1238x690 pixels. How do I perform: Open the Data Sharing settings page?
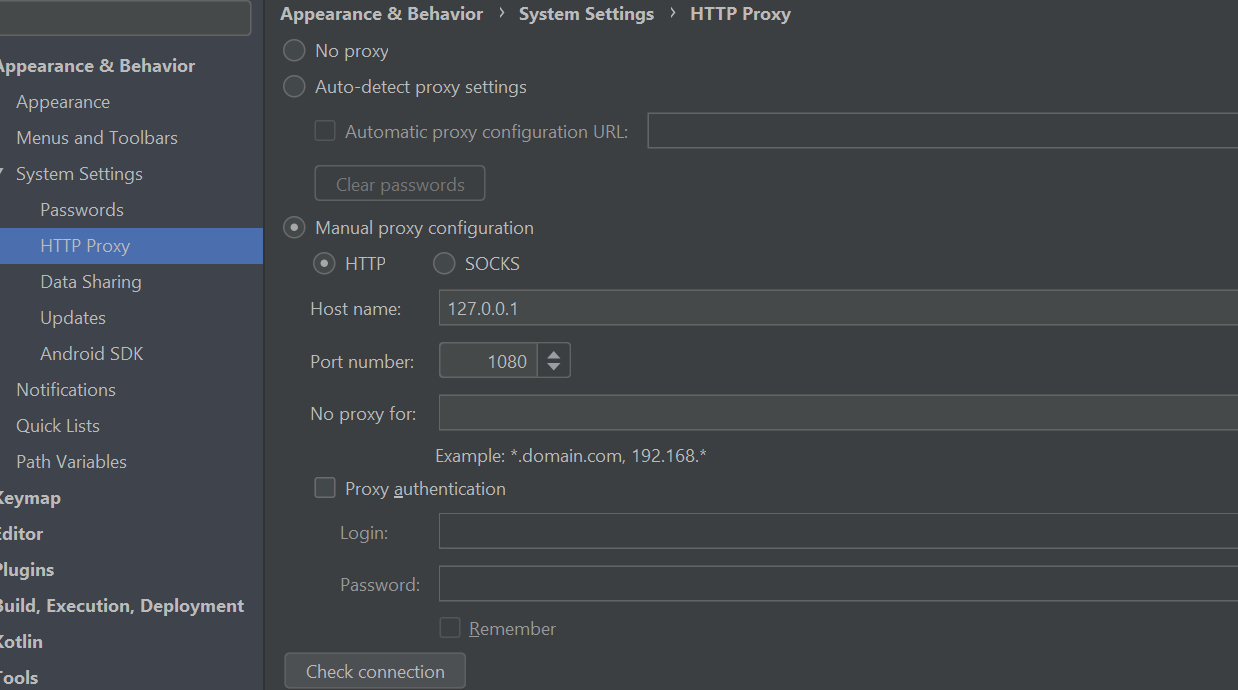click(90, 281)
